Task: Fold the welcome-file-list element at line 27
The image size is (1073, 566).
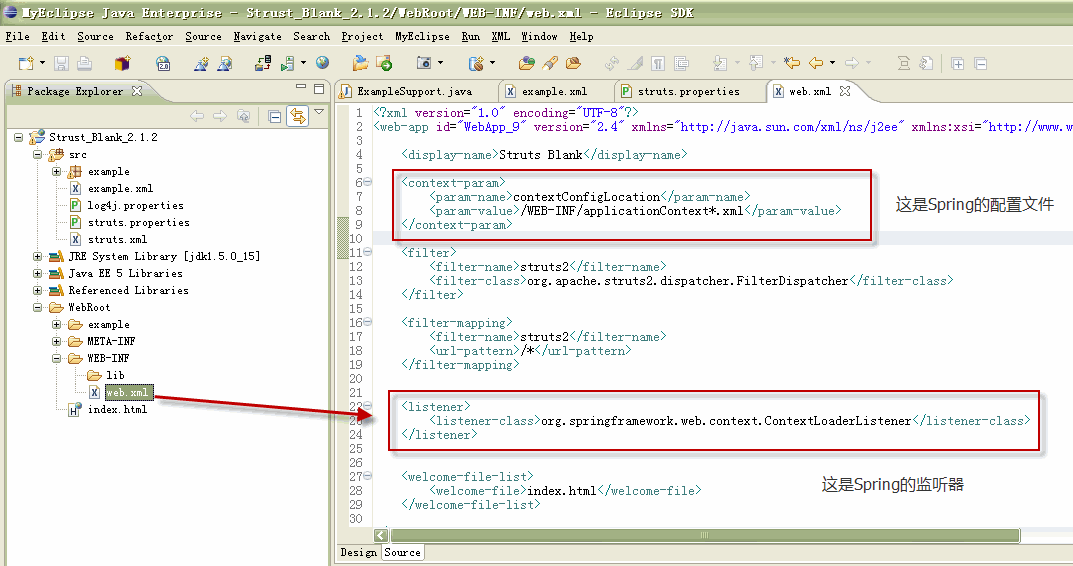Action: [x=367, y=476]
